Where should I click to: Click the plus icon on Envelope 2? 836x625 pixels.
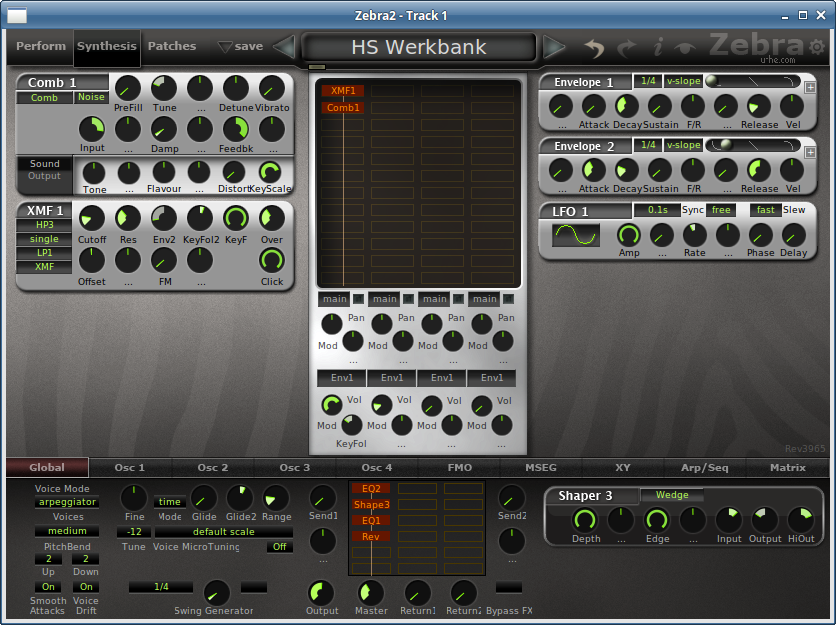810,153
